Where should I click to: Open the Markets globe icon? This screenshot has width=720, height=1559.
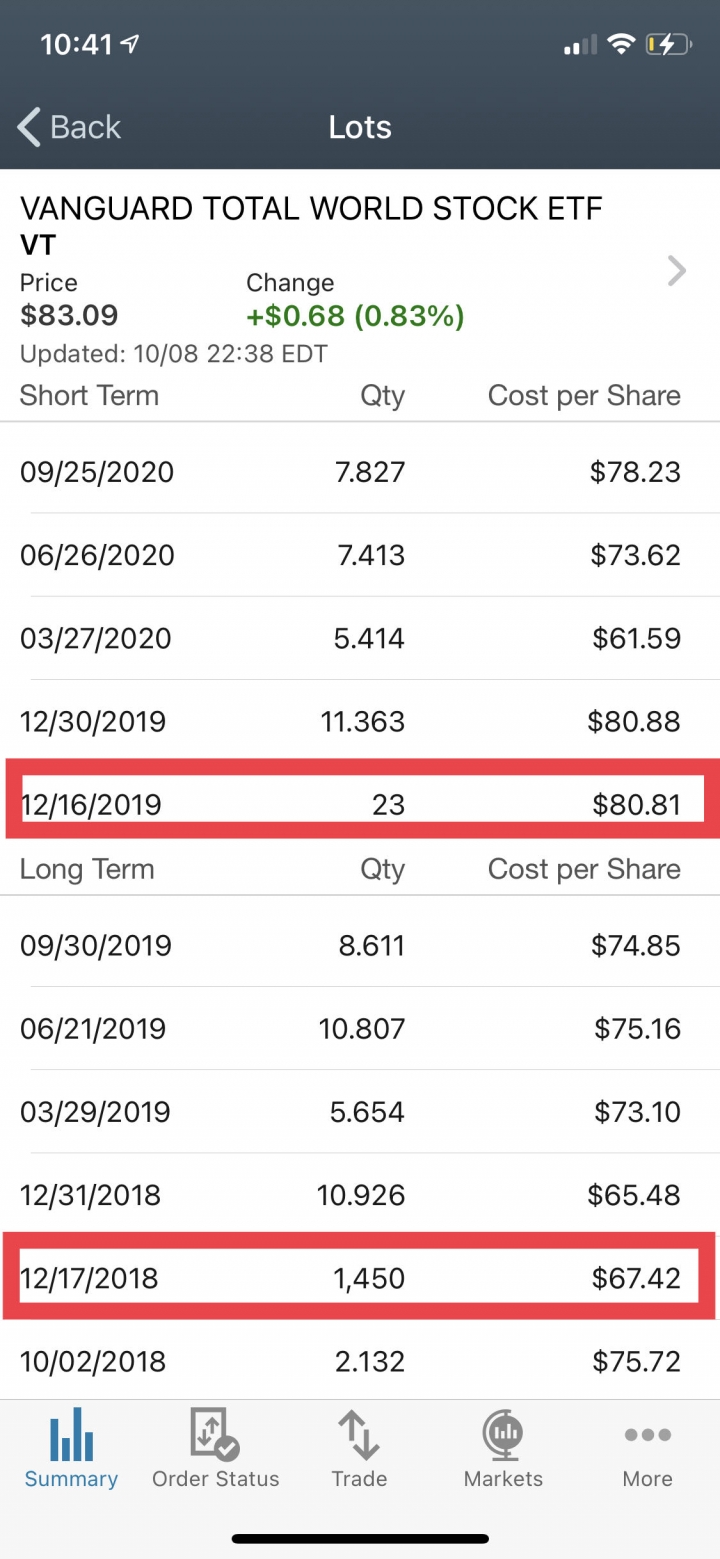503,1434
